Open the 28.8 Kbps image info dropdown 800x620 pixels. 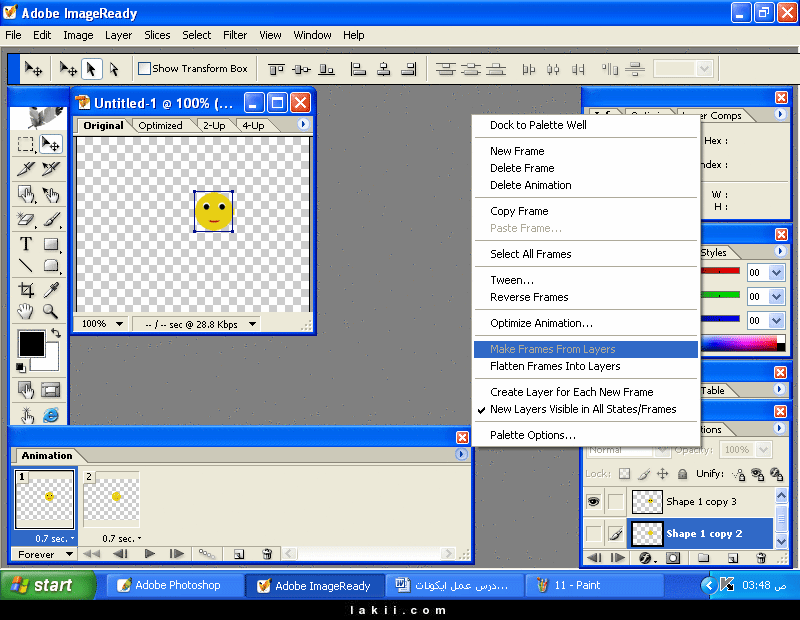[x=253, y=324]
